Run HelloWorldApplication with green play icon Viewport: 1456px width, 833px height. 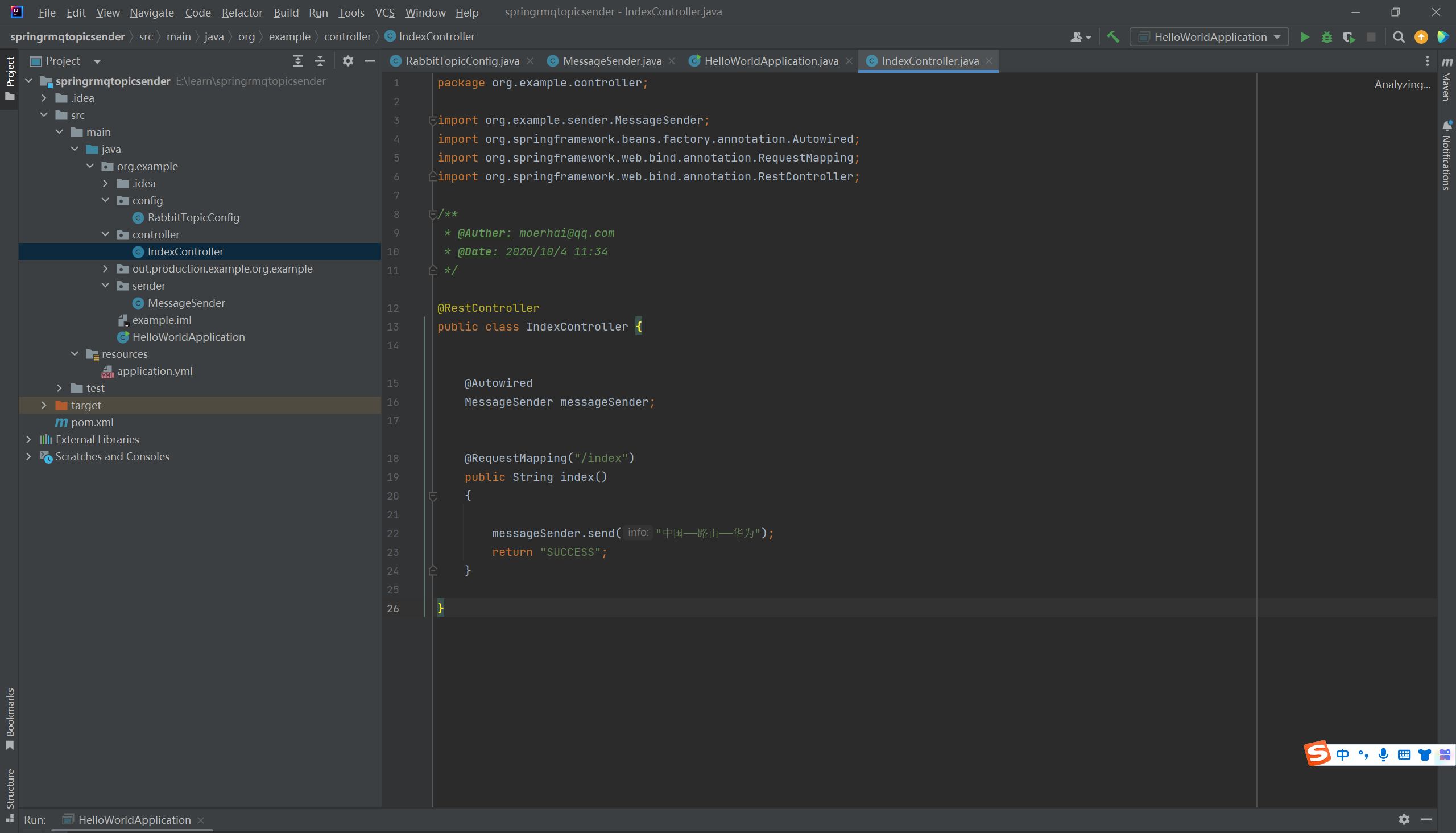tap(1305, 37)
